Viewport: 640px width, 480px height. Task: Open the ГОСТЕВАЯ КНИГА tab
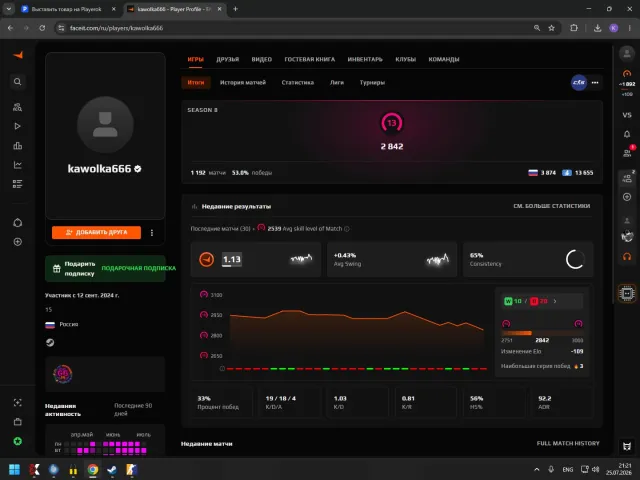309,60
